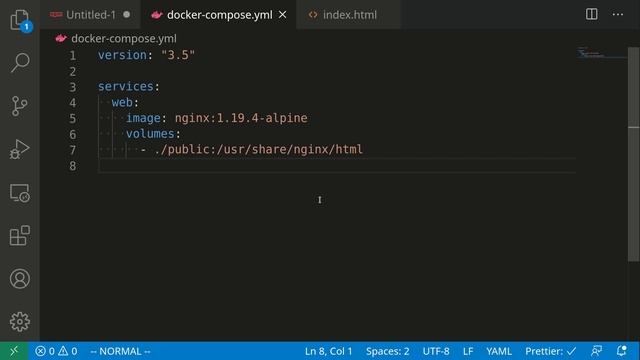Open the Extensions view
The height and width of the screenshot is (360, 640).
(x=20, y=236)
